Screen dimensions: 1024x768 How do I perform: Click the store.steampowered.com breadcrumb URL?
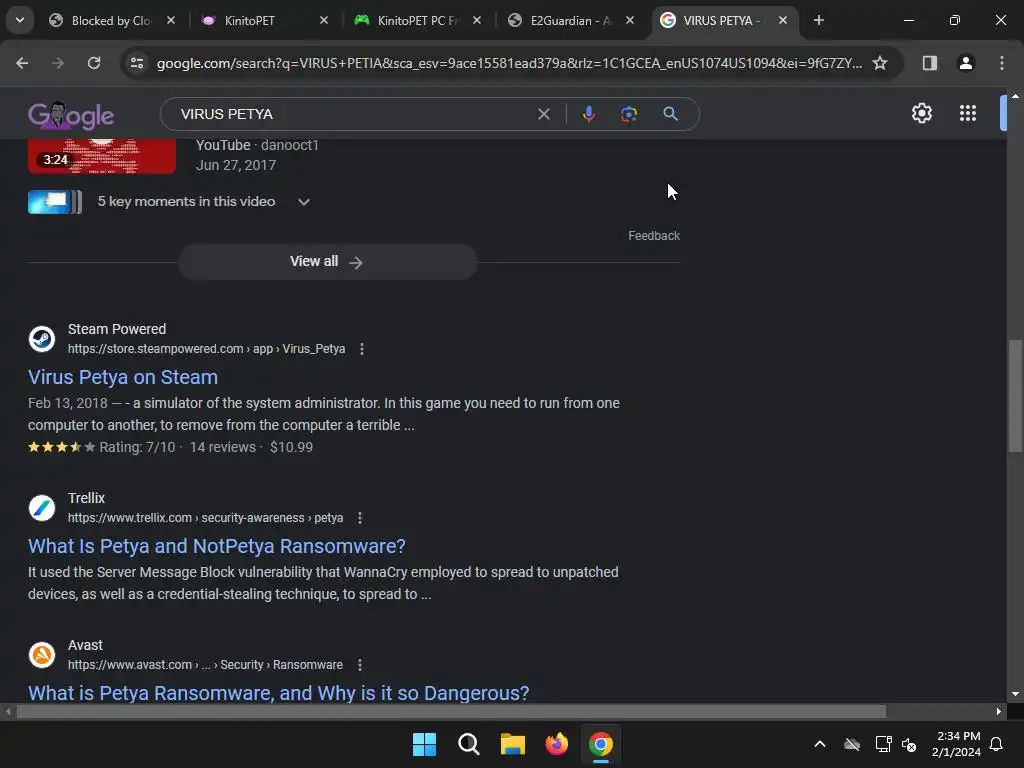206,349
